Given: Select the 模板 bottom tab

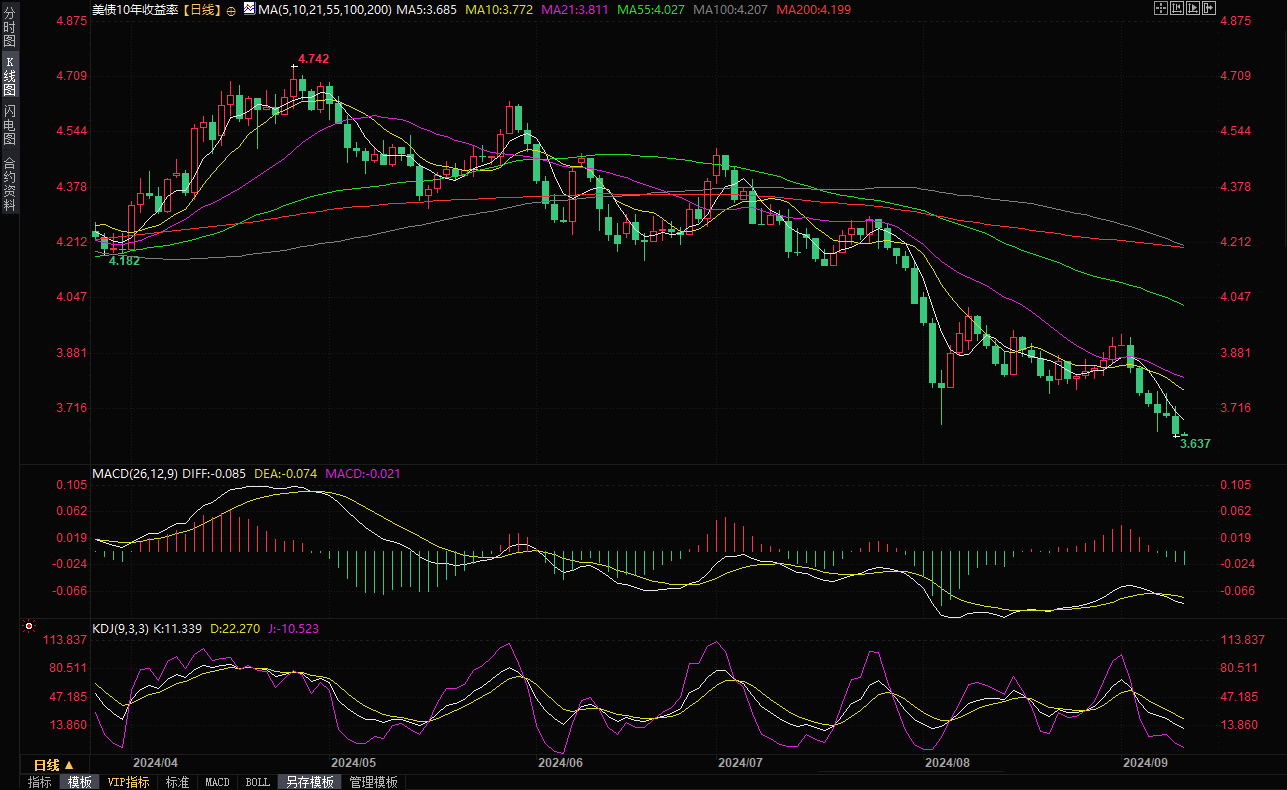Looking at the screenshot, I should tap(79, 782).
